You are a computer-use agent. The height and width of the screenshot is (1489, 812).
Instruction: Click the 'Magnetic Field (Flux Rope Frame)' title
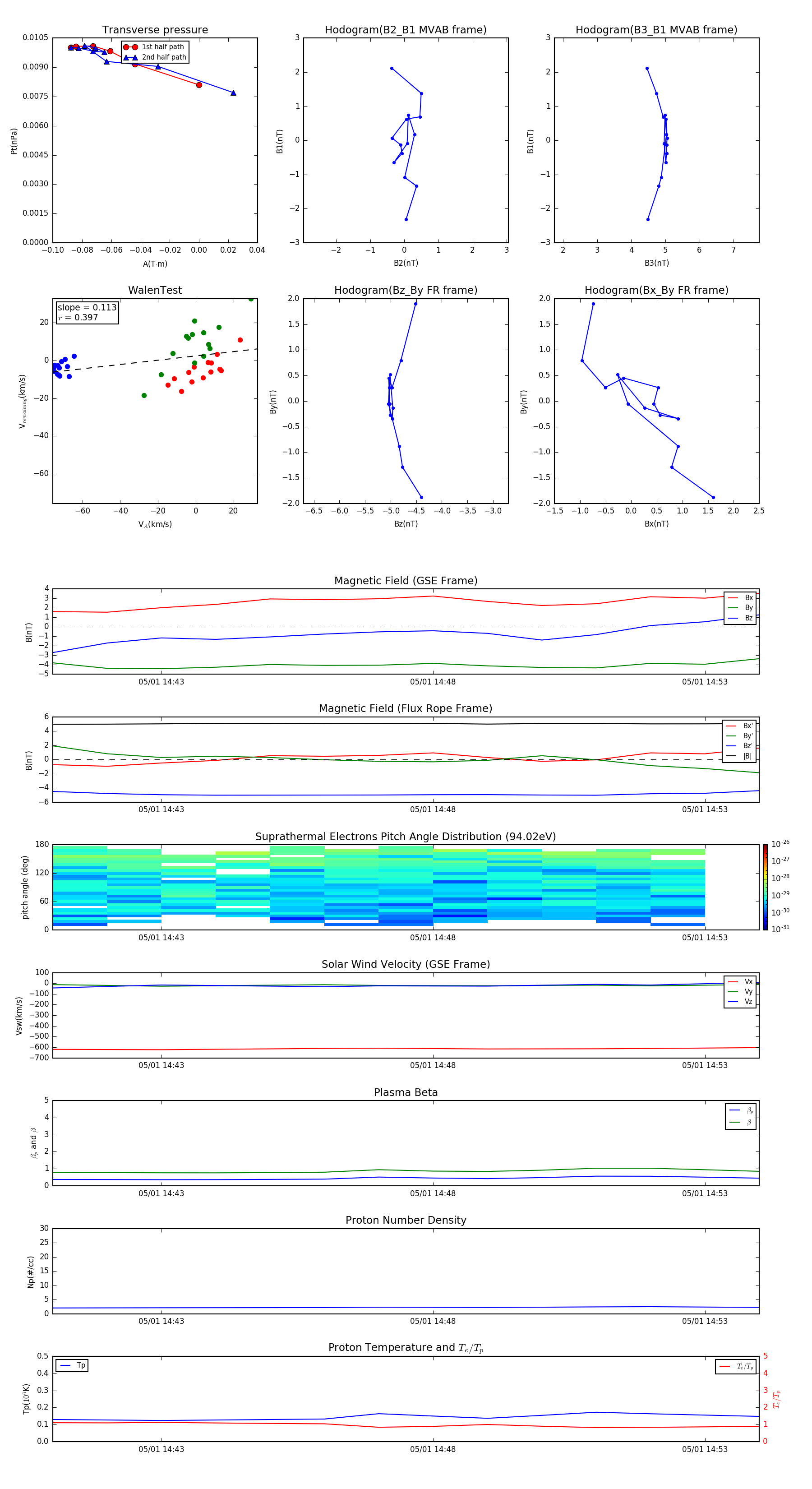[x=406, y=709]
